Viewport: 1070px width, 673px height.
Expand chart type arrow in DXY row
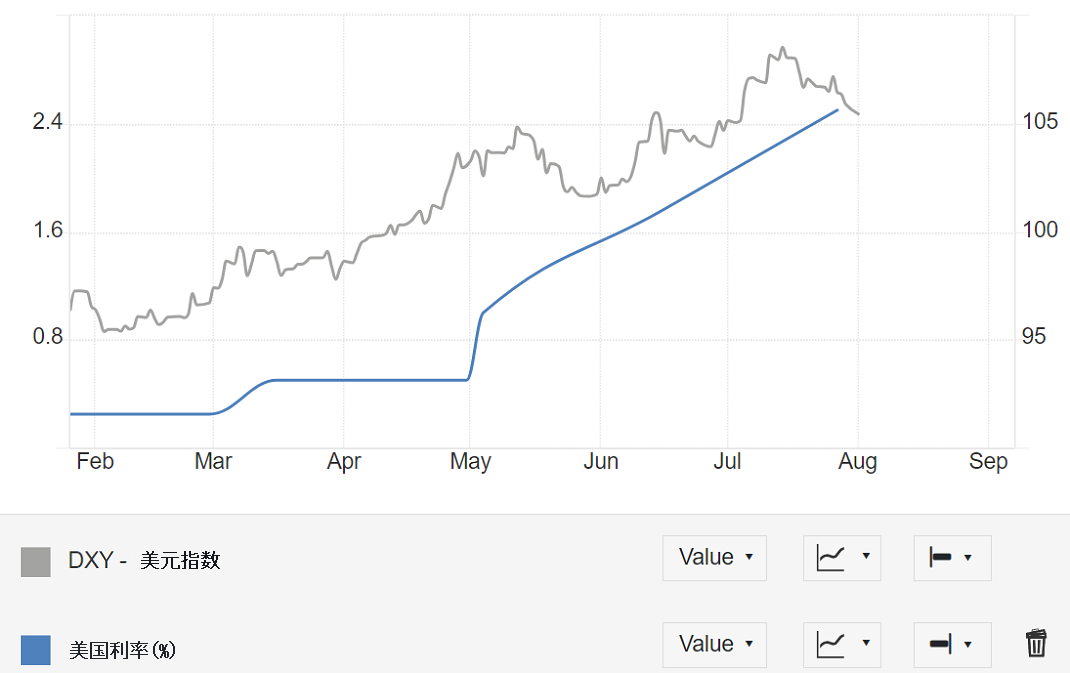(x=866, y=557)
